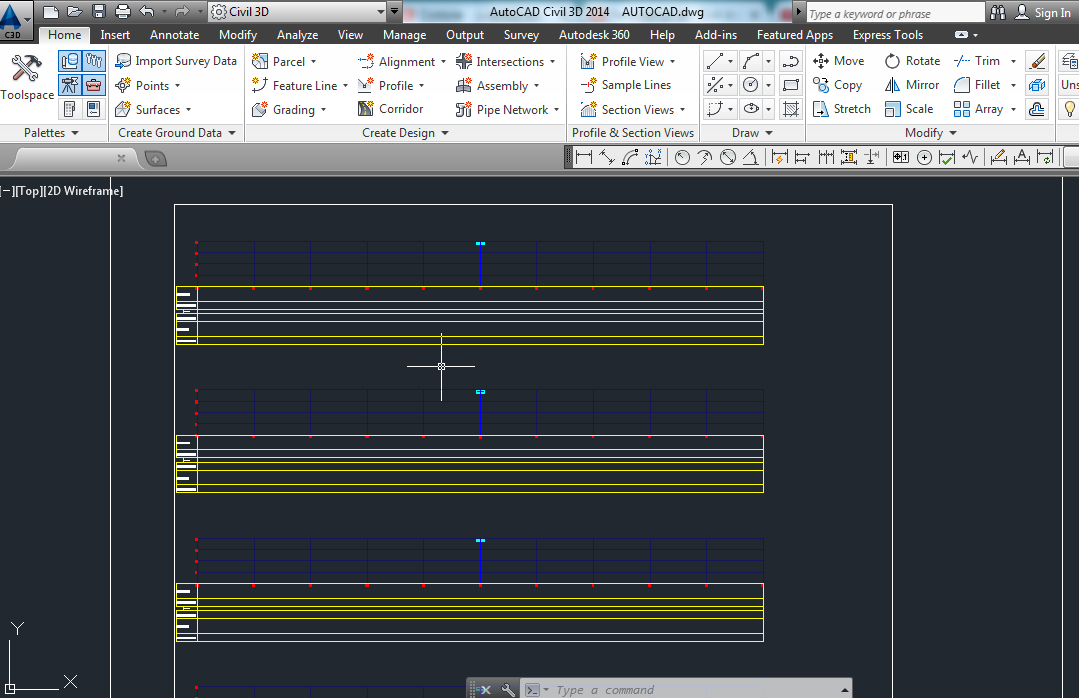Expand the Trim command dropdown

click(1014, 60)
